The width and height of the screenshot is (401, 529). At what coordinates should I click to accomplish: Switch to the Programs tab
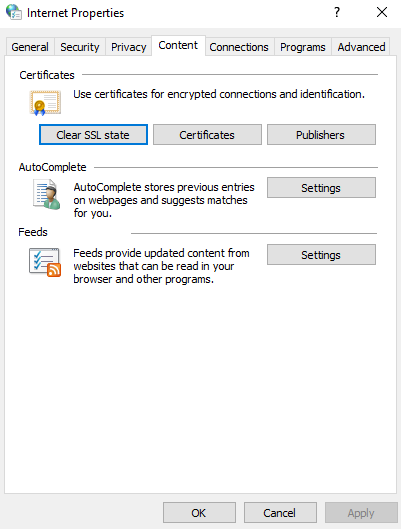(303, 47)
